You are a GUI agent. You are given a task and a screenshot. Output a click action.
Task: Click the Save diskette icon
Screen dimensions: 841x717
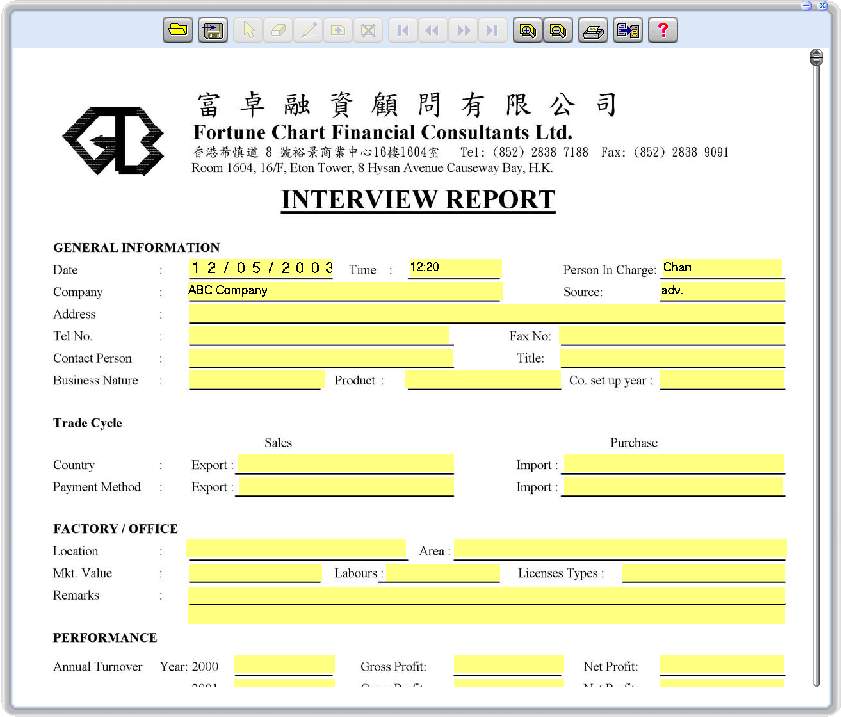point(211,30)
